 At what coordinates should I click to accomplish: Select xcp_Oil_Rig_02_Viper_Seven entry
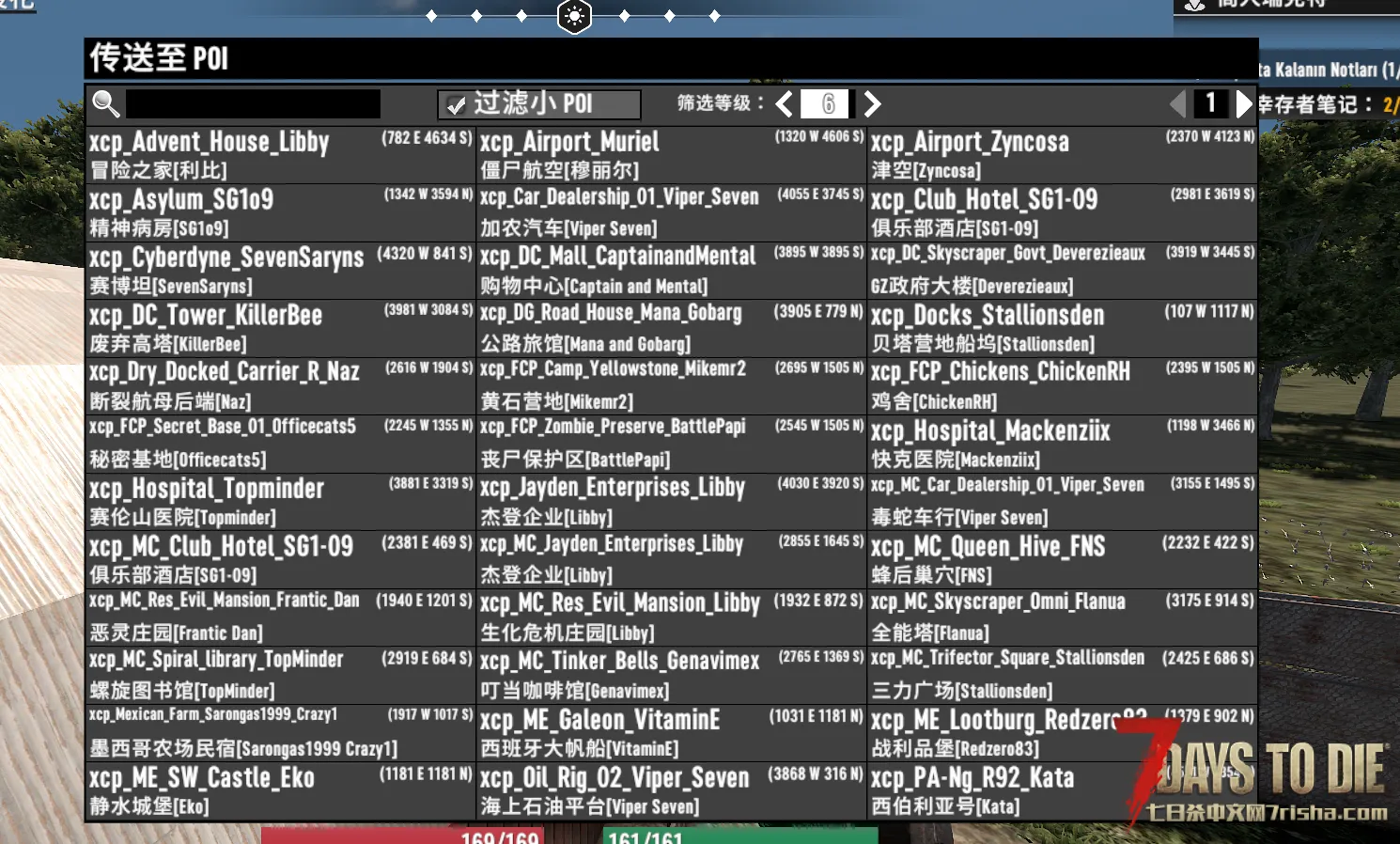[672, 791]
